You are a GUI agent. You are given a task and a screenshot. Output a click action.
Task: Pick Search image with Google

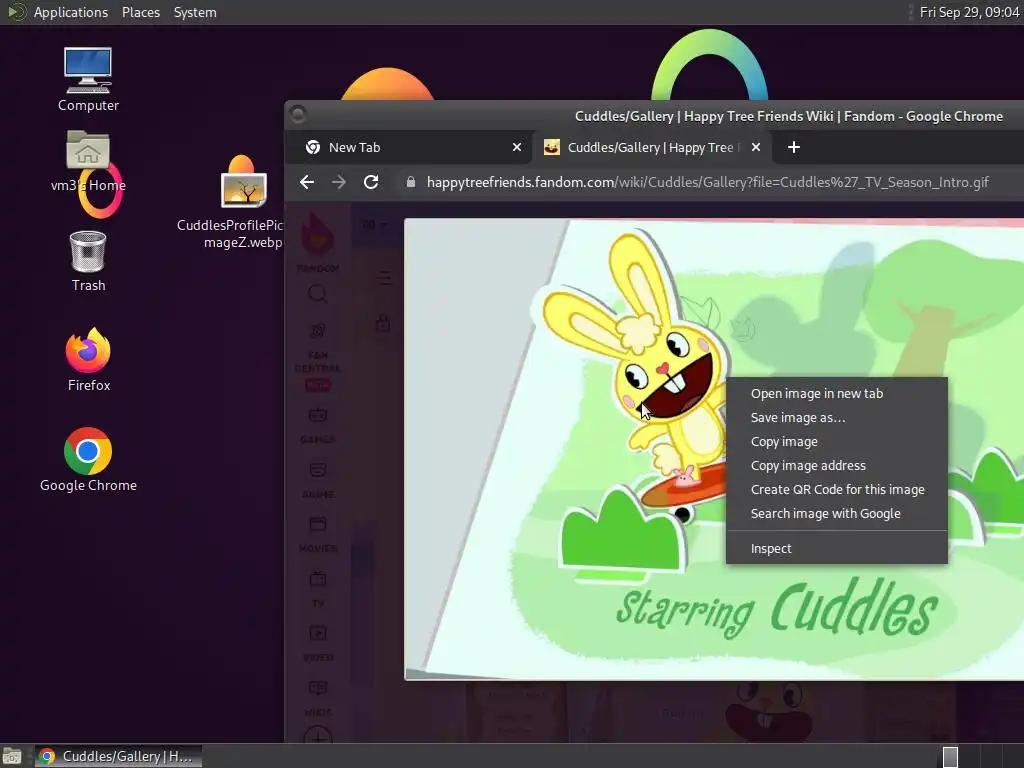[x=837, y=514]
